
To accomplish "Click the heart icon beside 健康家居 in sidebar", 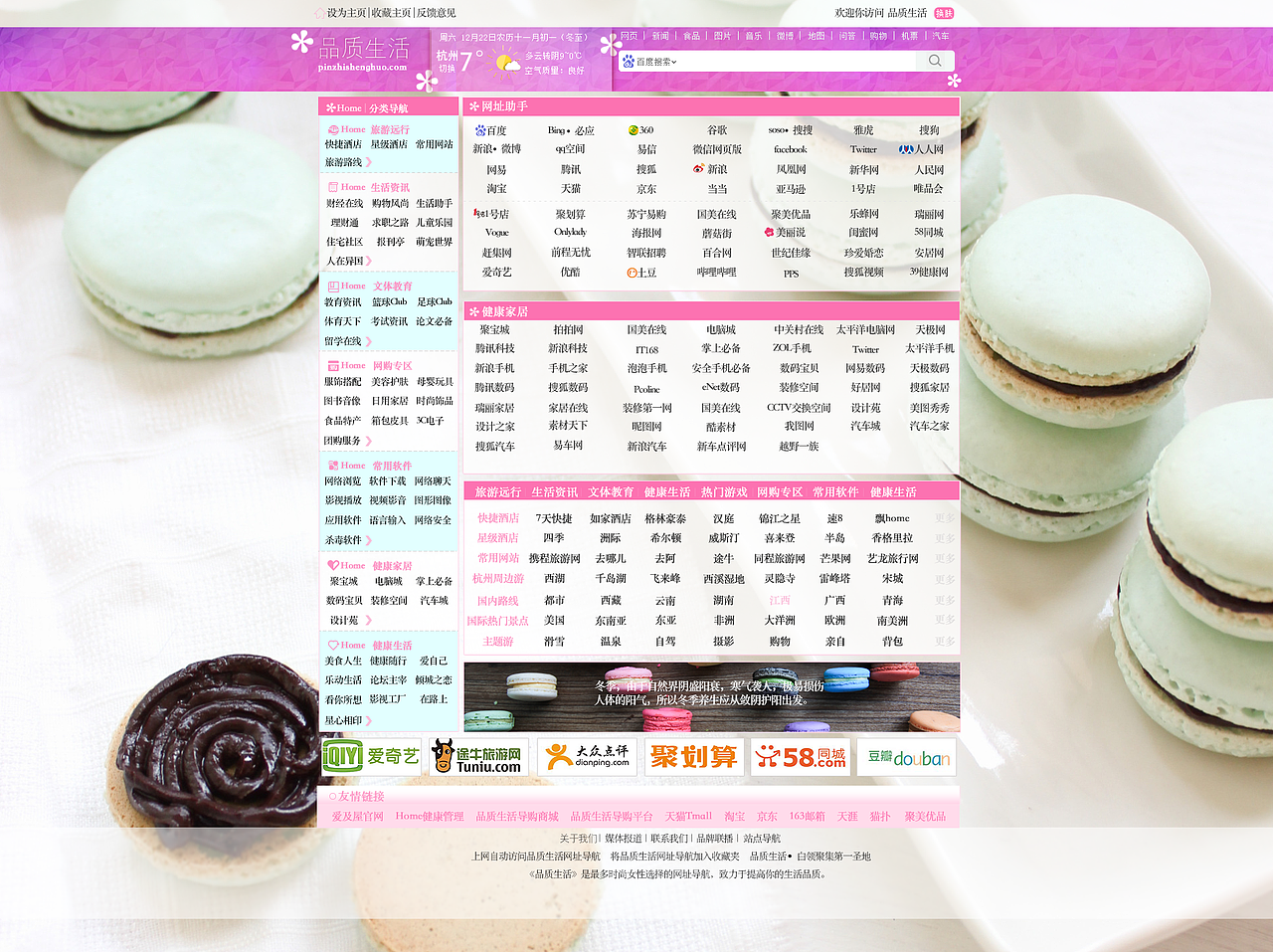I will point(333,566).
